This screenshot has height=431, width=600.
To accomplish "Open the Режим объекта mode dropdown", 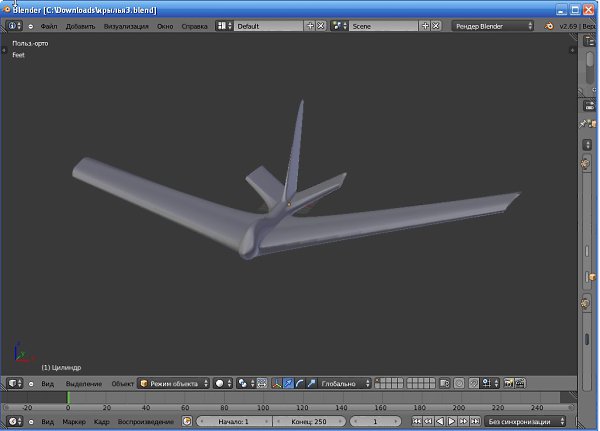I will pos(173,383).
